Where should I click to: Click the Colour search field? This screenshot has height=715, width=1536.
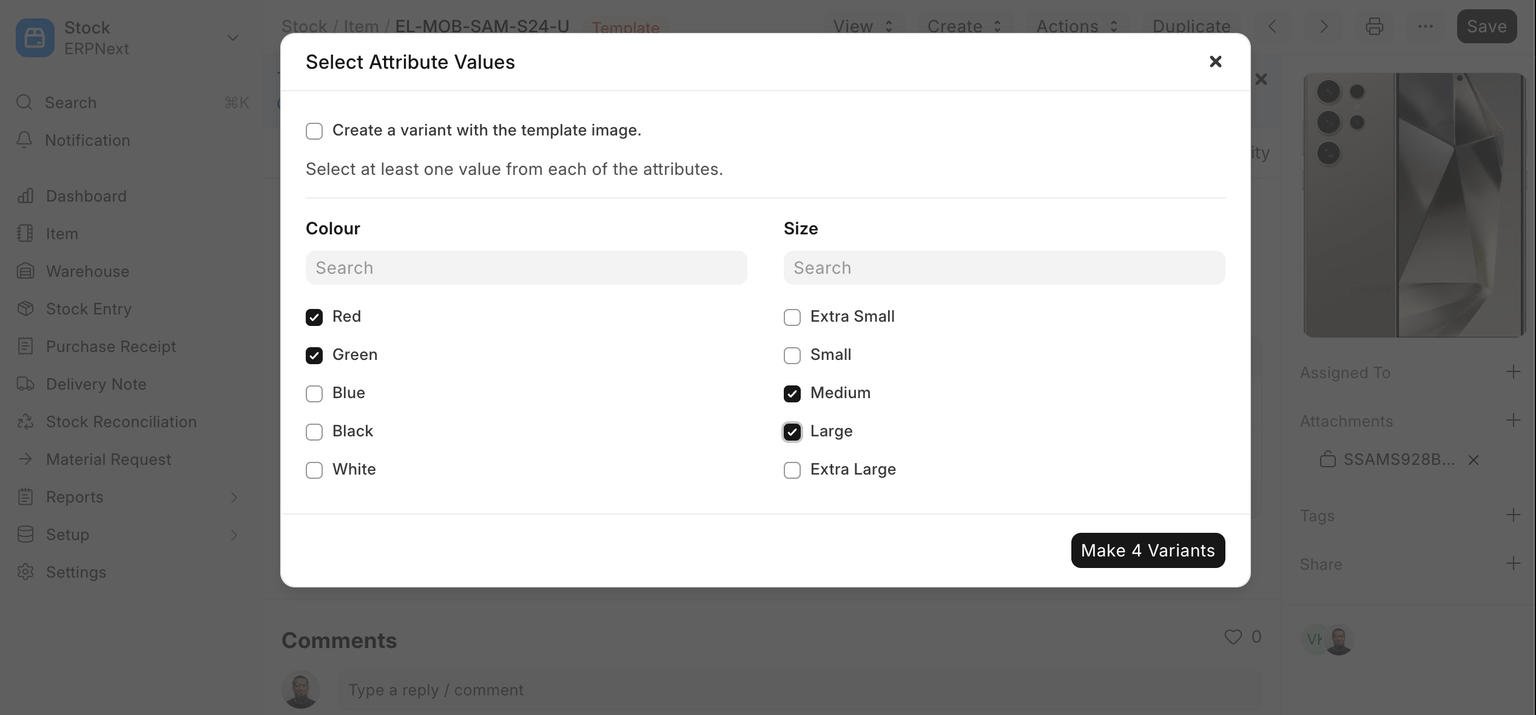point(526,268)
